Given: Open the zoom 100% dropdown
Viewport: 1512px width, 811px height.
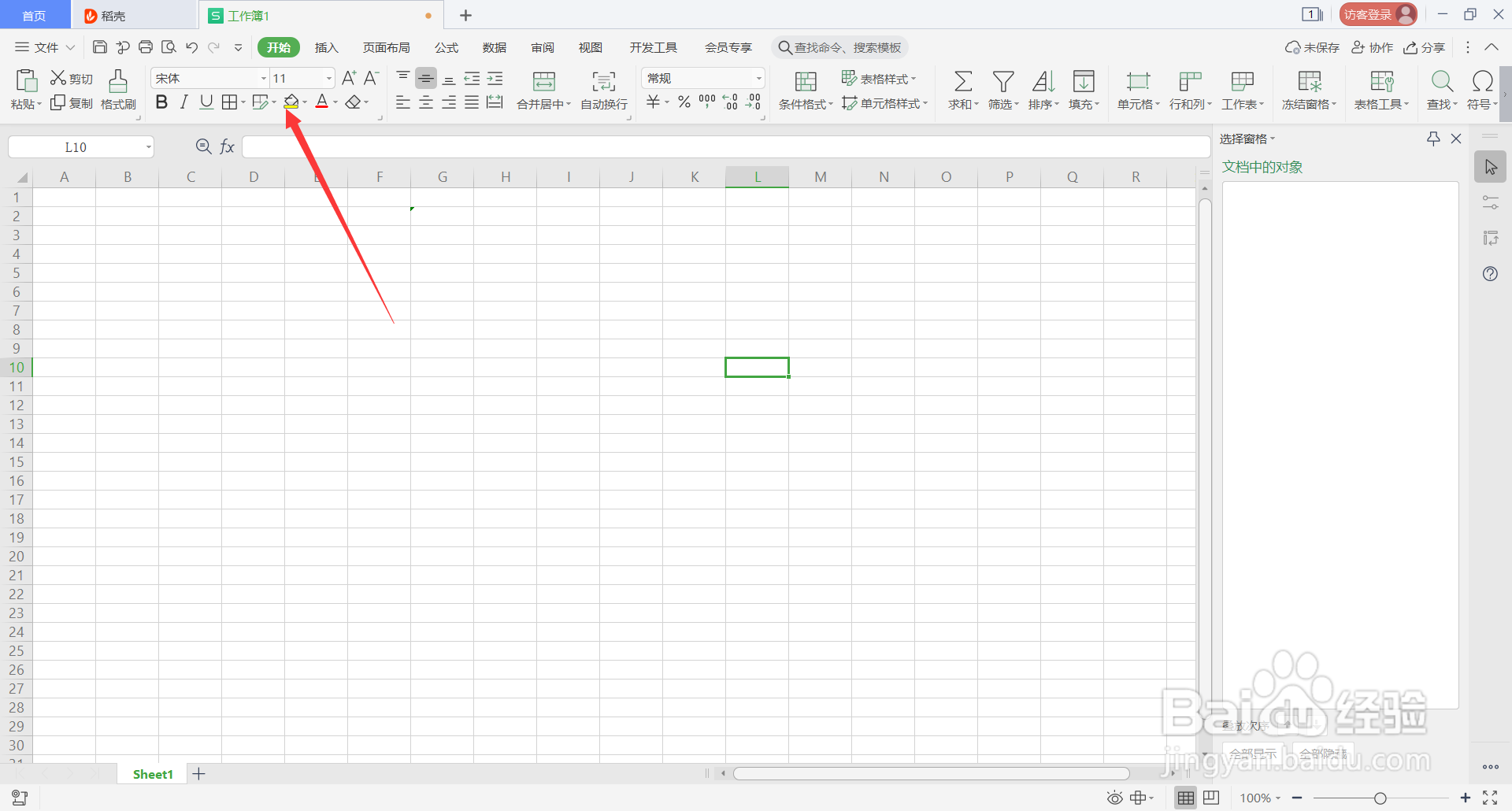Looking at the screenshot, I should pyautogui.click(x=1260, y=798).
